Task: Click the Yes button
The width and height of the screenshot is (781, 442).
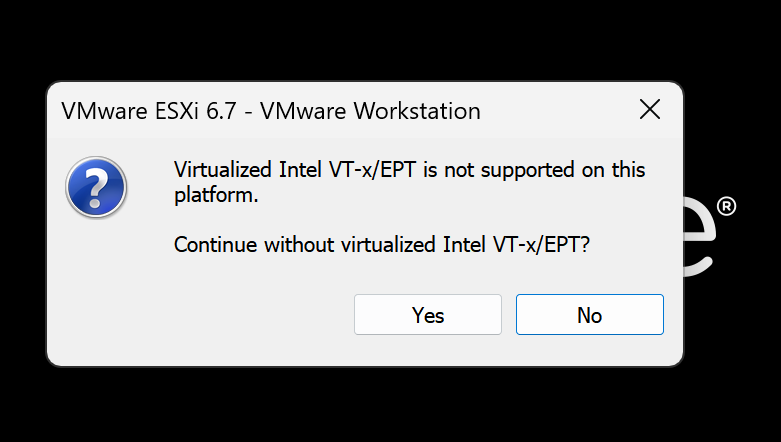Action: pyautogui.click(x=428, y=314)
